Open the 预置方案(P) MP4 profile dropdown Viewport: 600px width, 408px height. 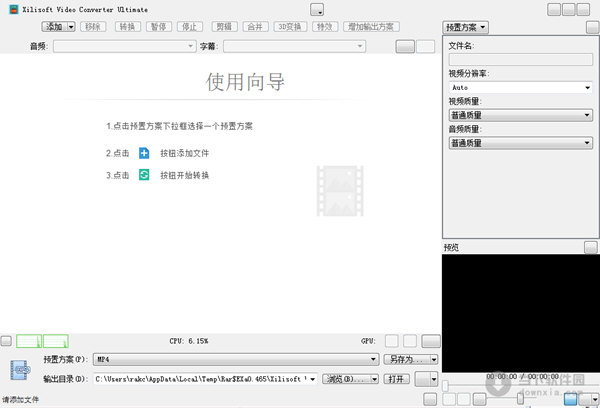[x=236, y=359]
